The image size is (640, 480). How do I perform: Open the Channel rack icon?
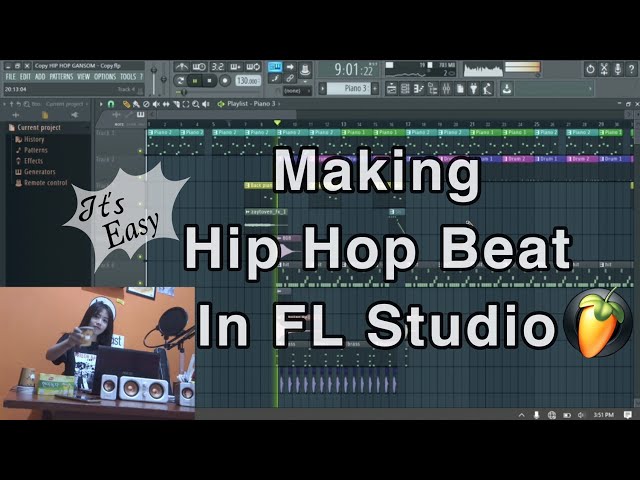pos(405,89)
